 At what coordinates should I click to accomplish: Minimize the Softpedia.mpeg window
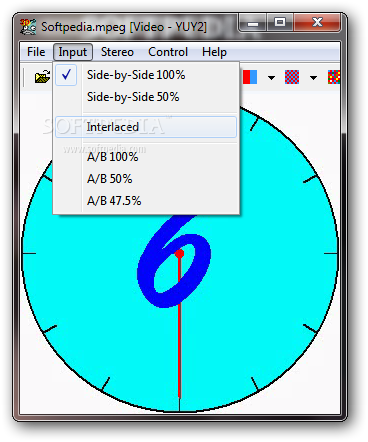(253, 23)
